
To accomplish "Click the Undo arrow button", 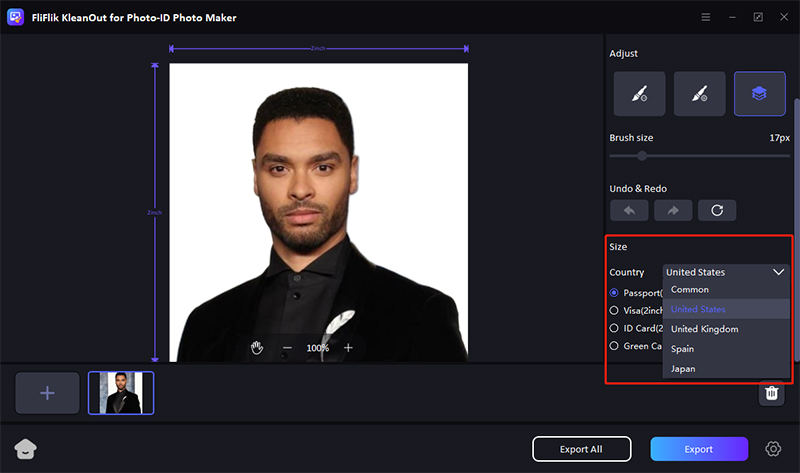I will pos(629,210).
